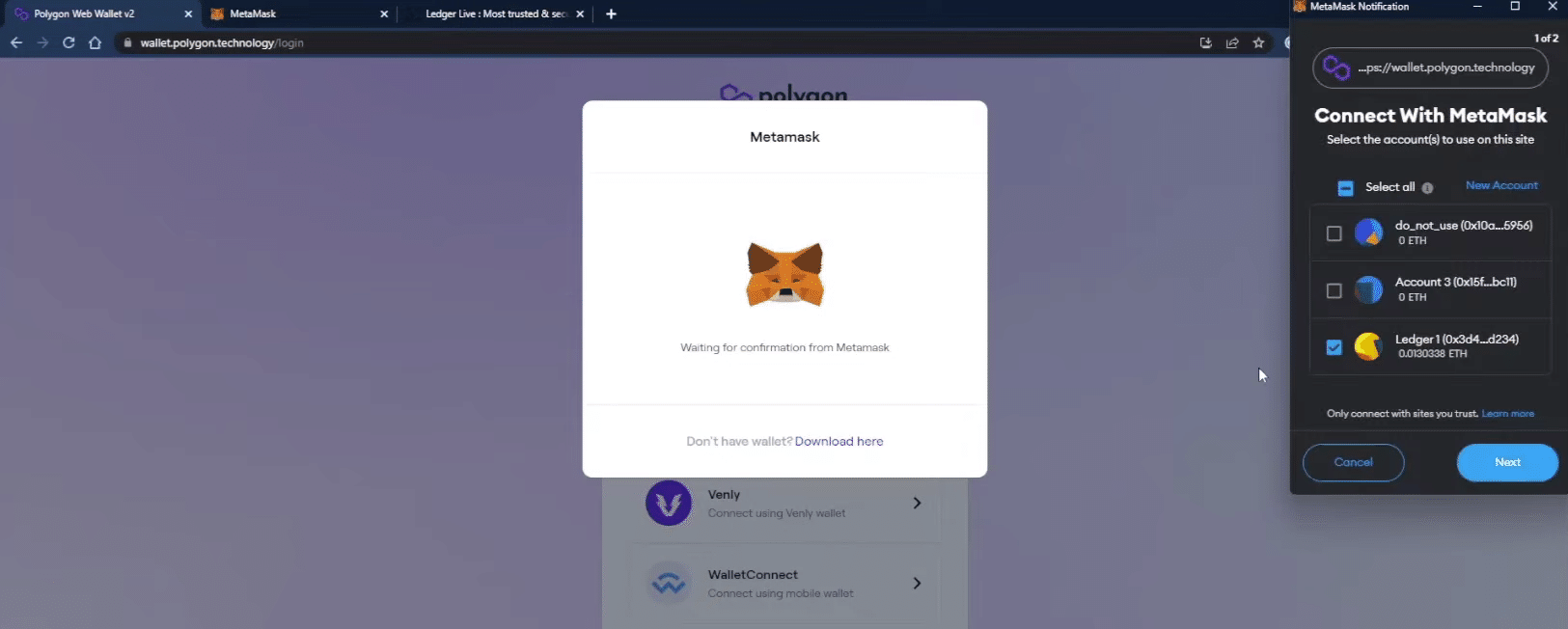Click the Select all info icon
Image resolution: width=1568 pixels, height=629 pixels.
[x=1427, y=188]
